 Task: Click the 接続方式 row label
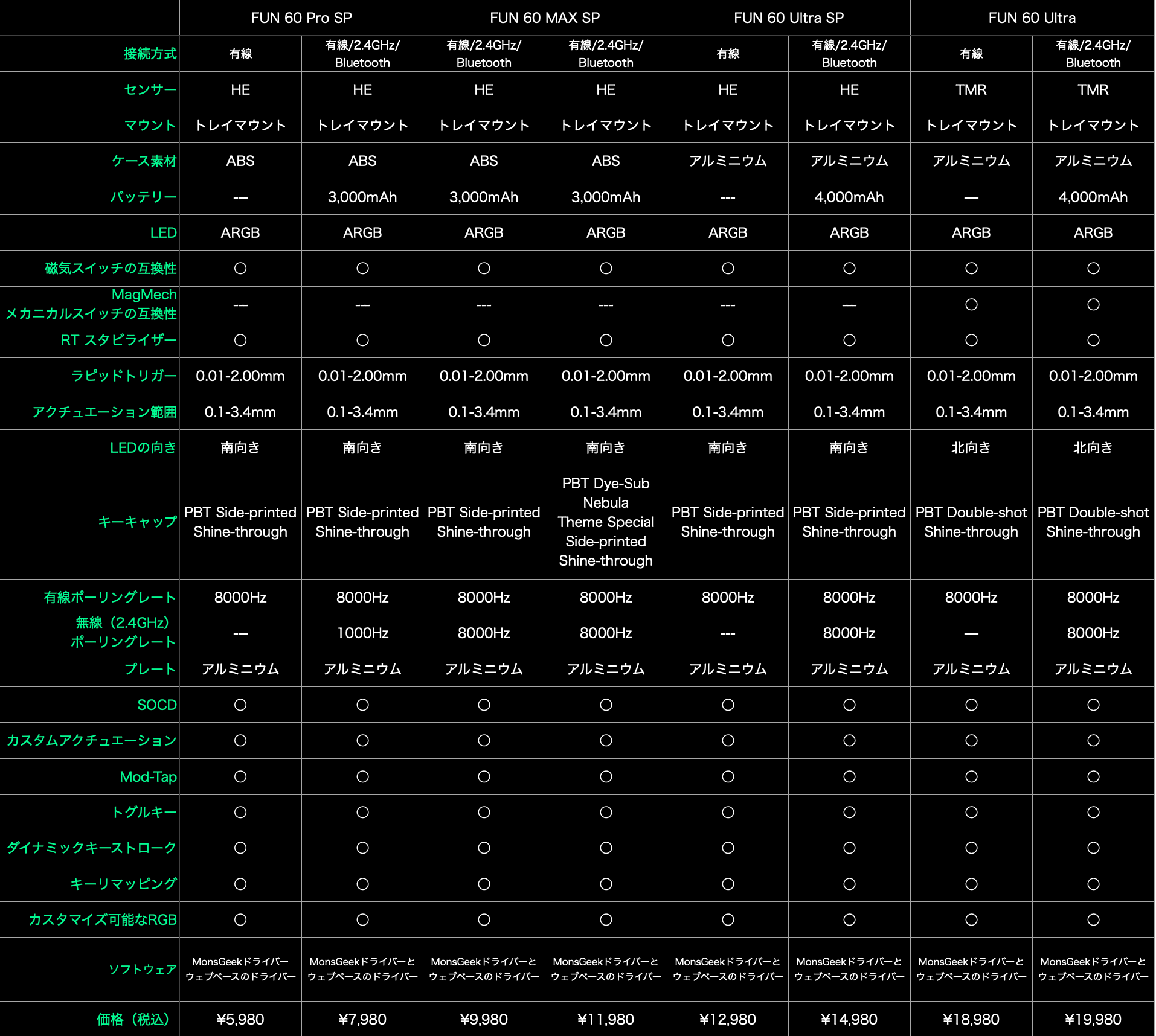tap(150, 54)
